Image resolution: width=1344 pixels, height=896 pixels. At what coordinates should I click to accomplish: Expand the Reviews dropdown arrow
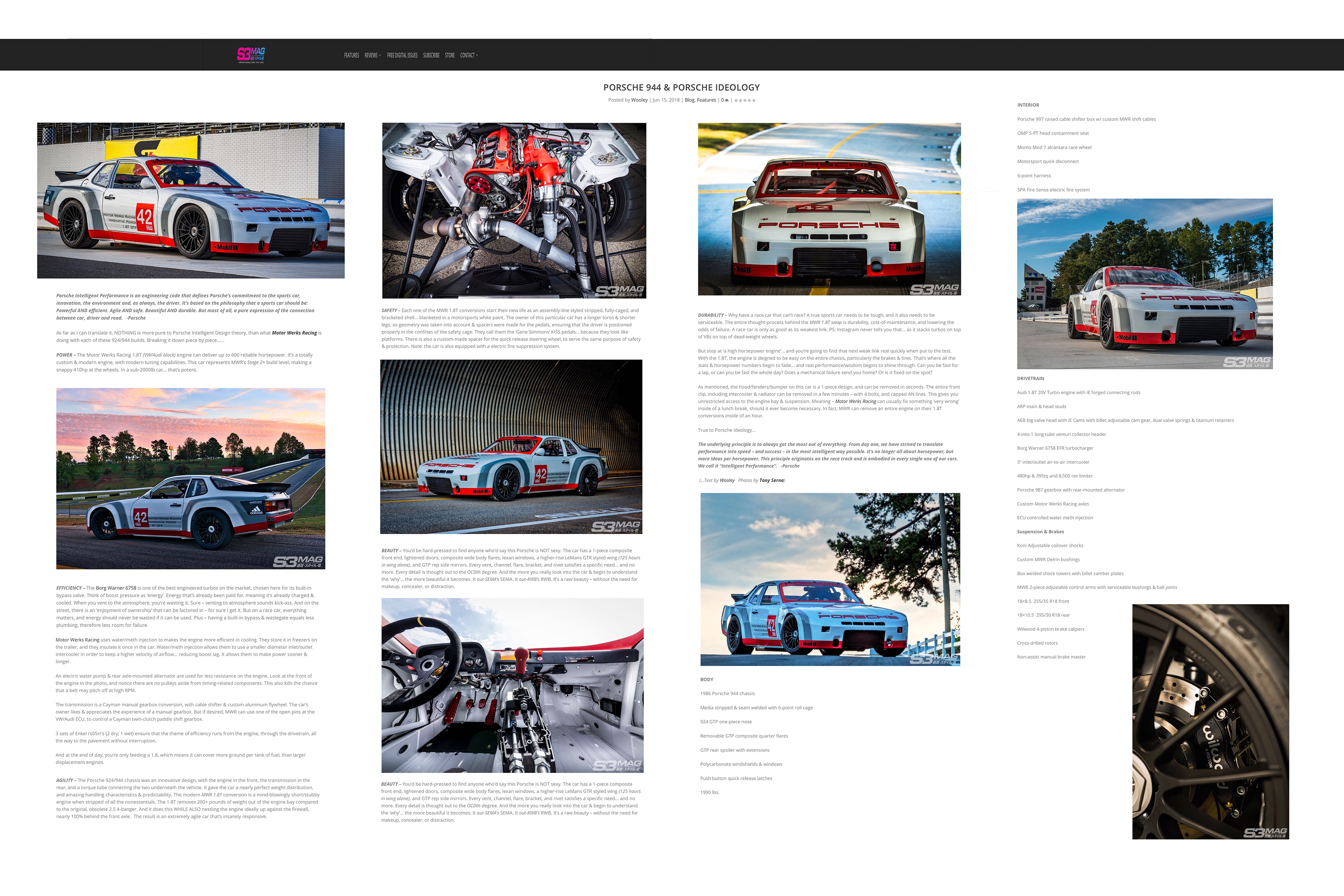[x=380, y=55]
